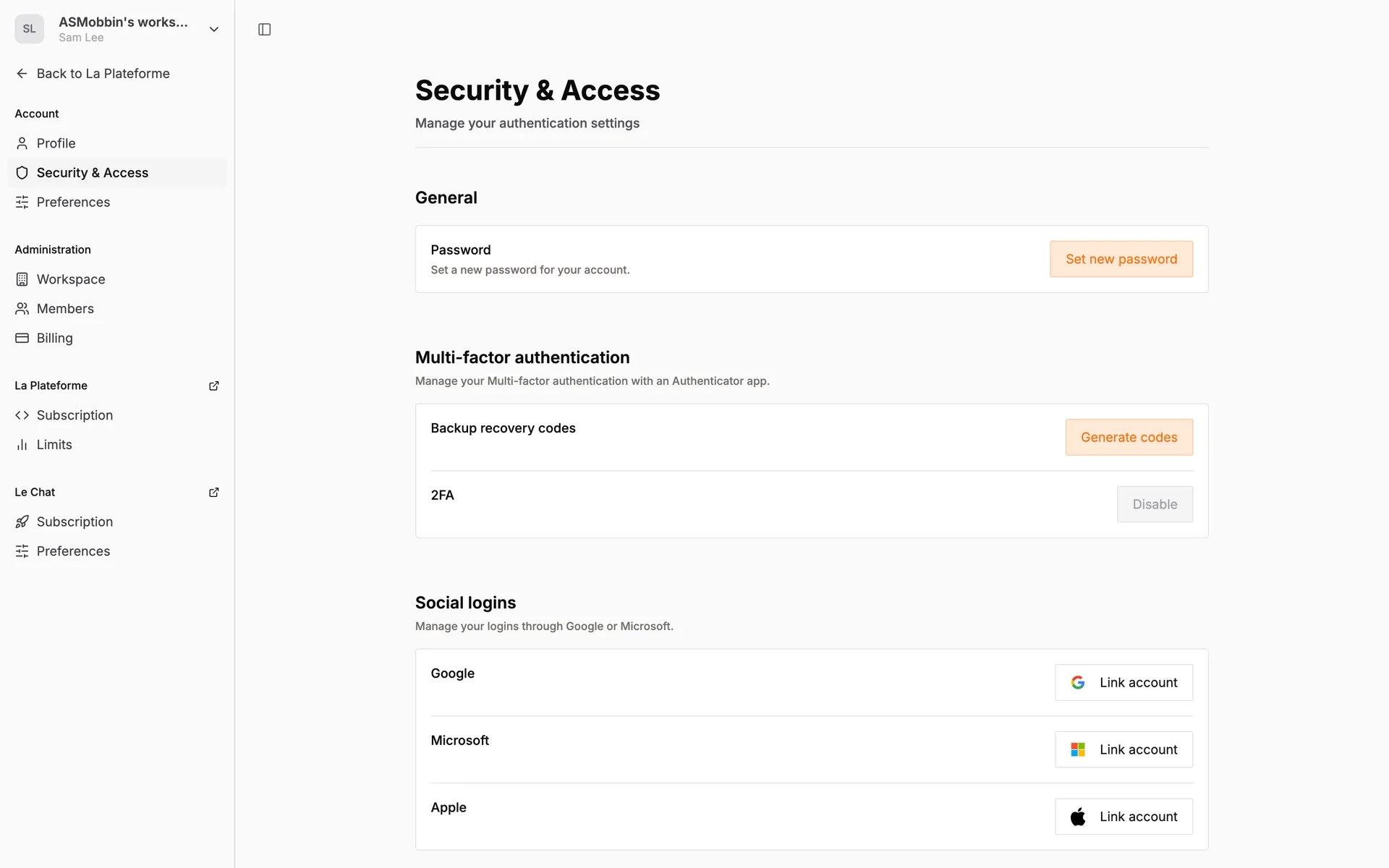Screen dimensions: 1389x868
Task: Click the SL workspace avatar
Action: [x=29, y=29]
